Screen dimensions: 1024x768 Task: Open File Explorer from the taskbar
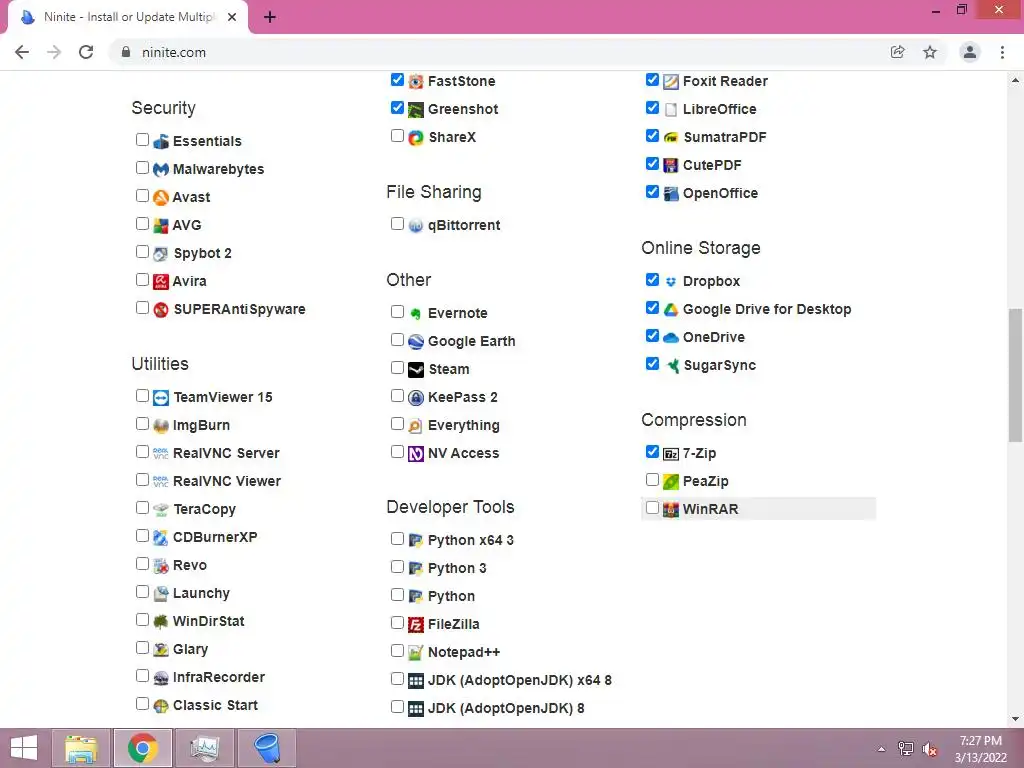(82, 748)
